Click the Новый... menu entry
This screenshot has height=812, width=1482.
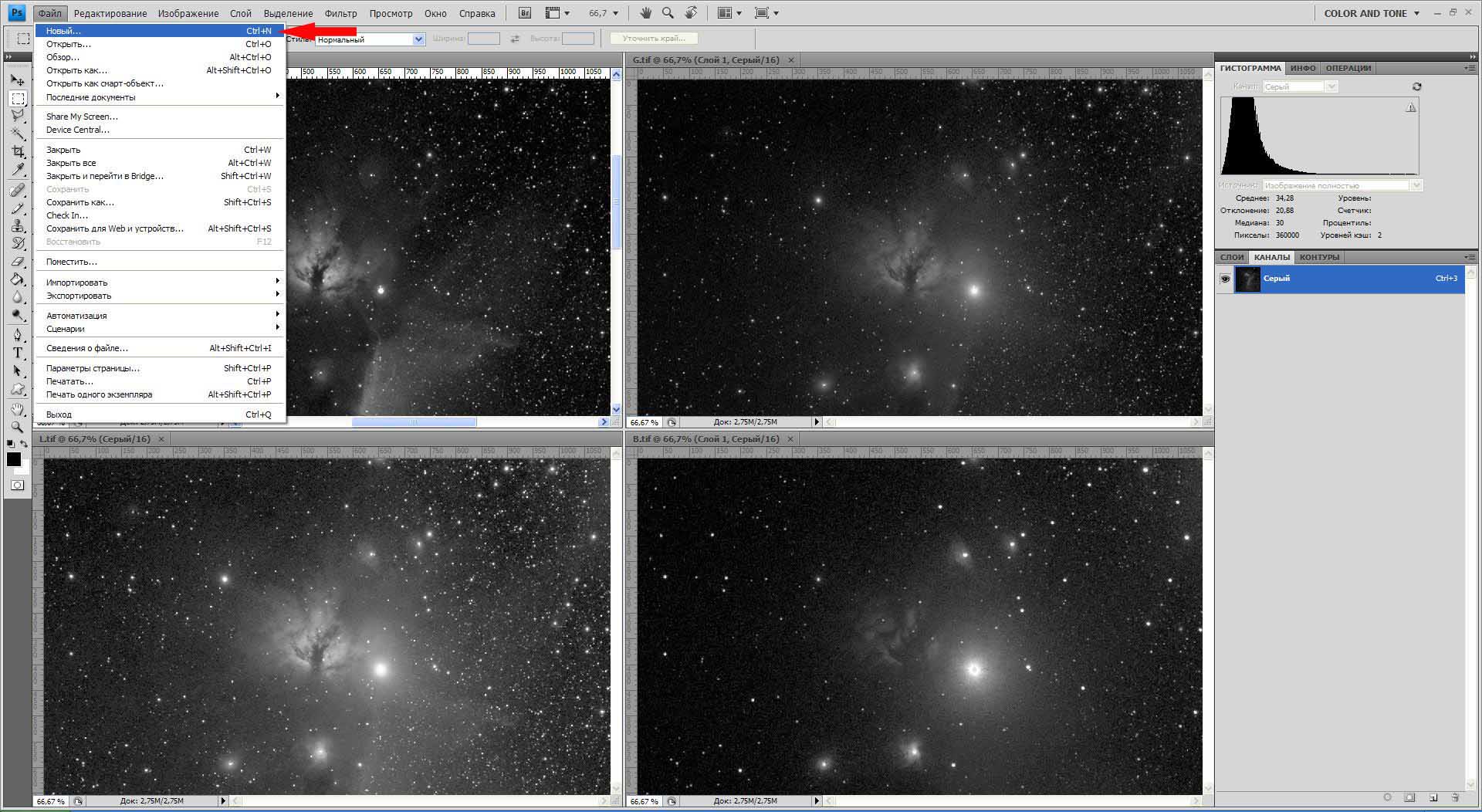(x=64, y=31)
